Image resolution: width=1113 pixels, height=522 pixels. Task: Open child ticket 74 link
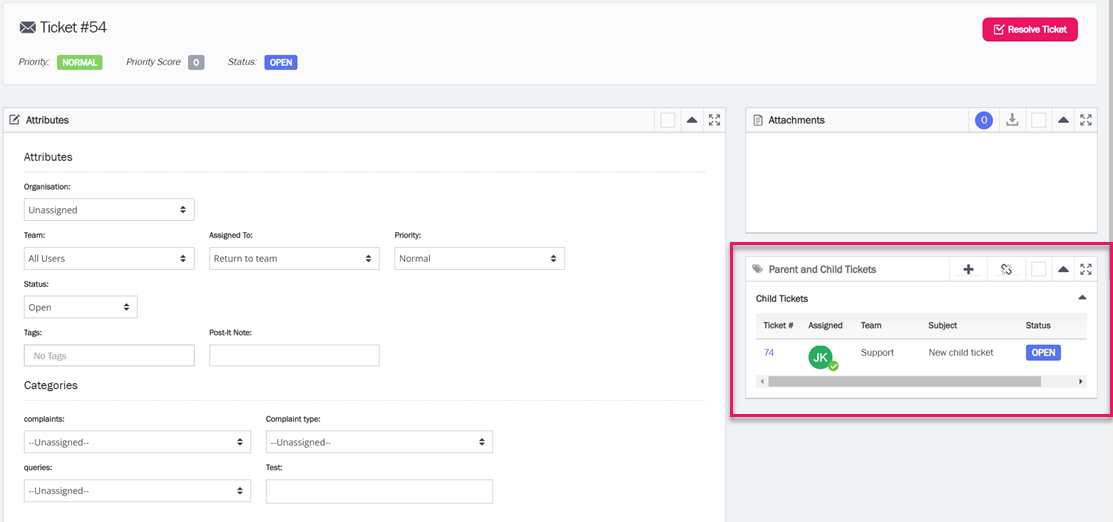(769, 353)
